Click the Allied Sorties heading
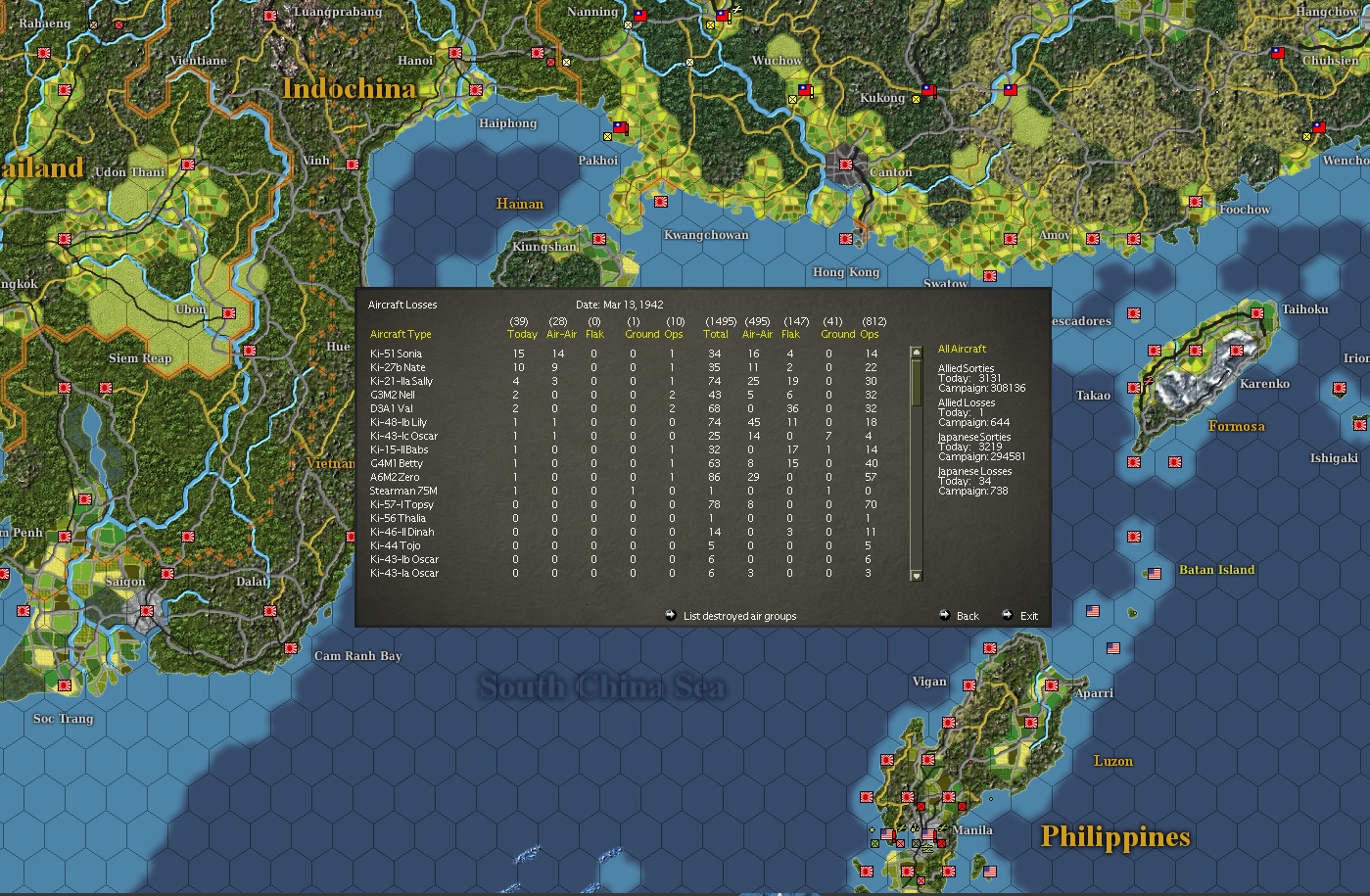 [x=966, y=368]
